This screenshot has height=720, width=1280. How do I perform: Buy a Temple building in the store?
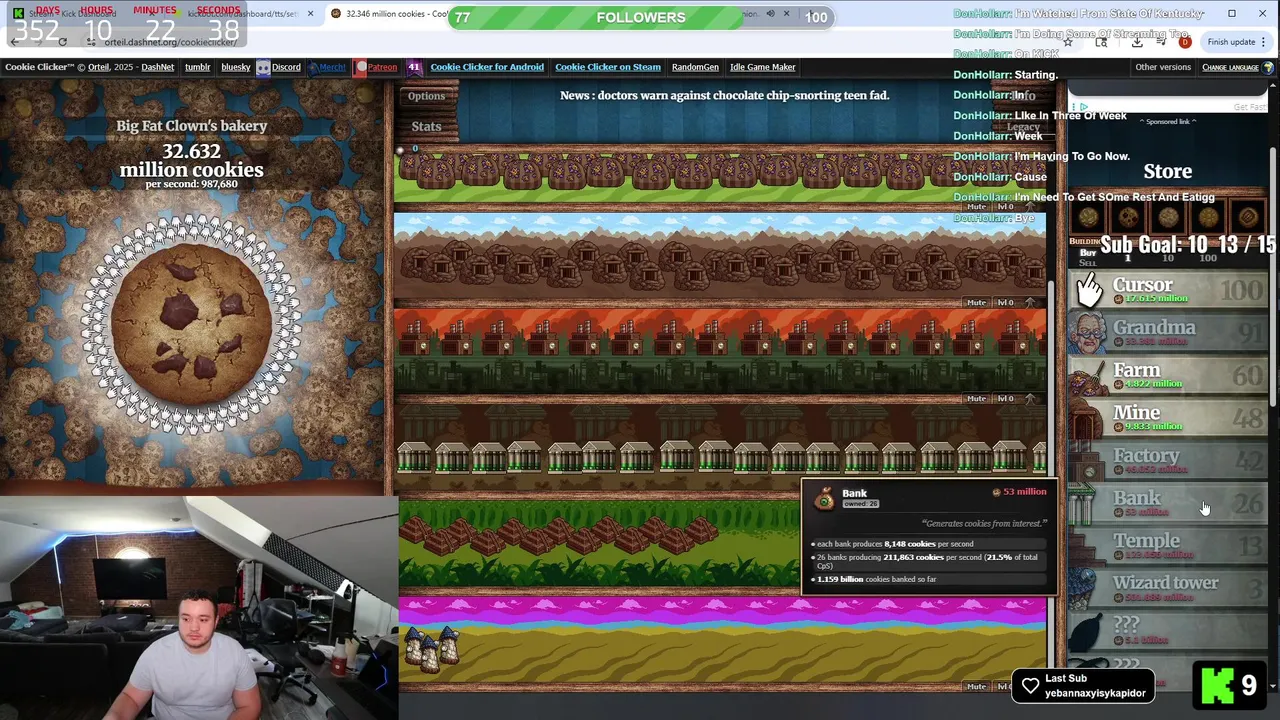(x=1168, y=546)
